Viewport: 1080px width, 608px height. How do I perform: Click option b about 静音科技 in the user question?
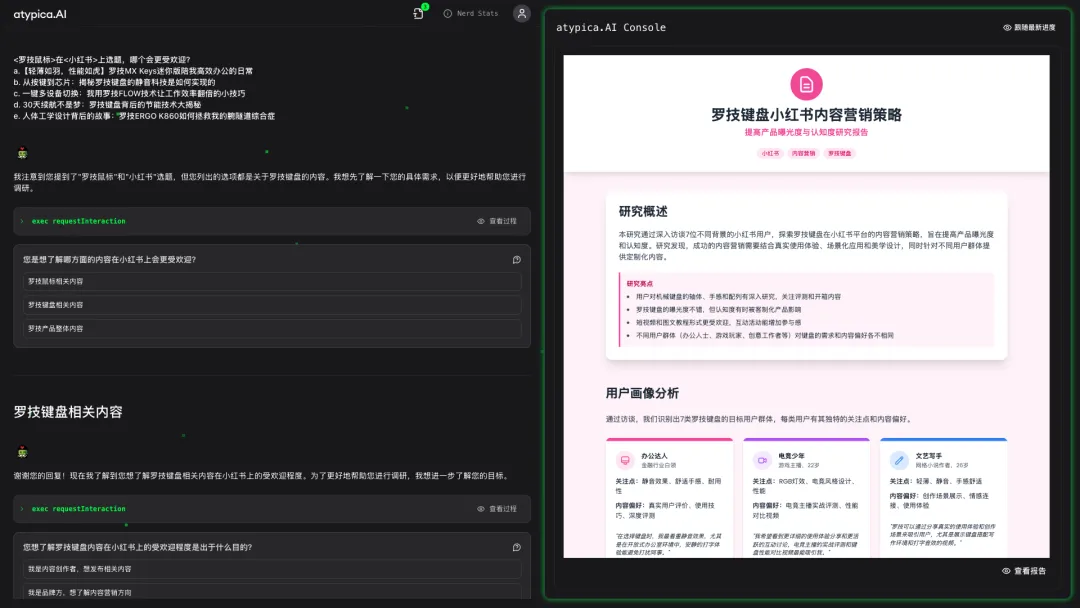pos(114,82)
